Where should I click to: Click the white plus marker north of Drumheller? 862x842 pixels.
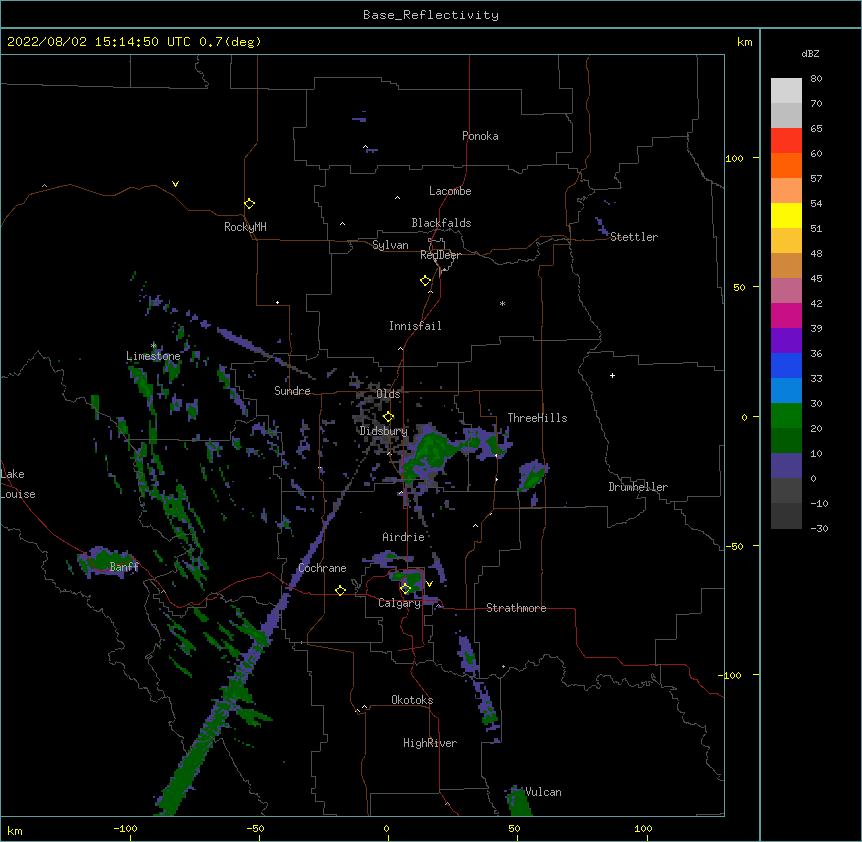click(612, 375)
